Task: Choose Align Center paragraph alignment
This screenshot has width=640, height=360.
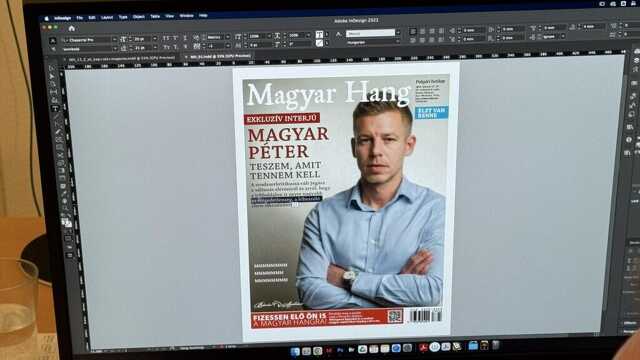Action: pyautogui.click(x=422, y=31)
